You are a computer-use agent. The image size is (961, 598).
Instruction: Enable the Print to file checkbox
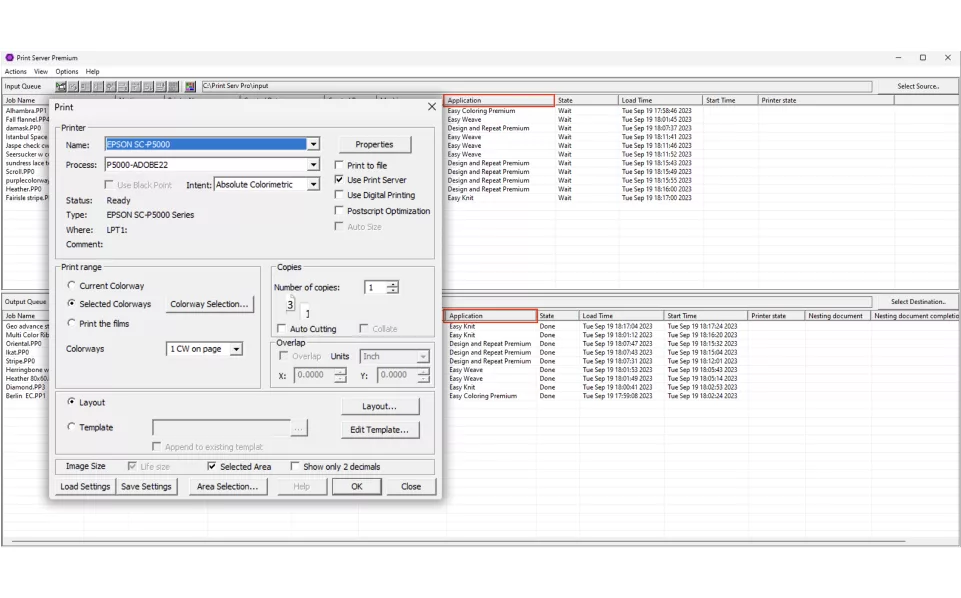[340, 165]
